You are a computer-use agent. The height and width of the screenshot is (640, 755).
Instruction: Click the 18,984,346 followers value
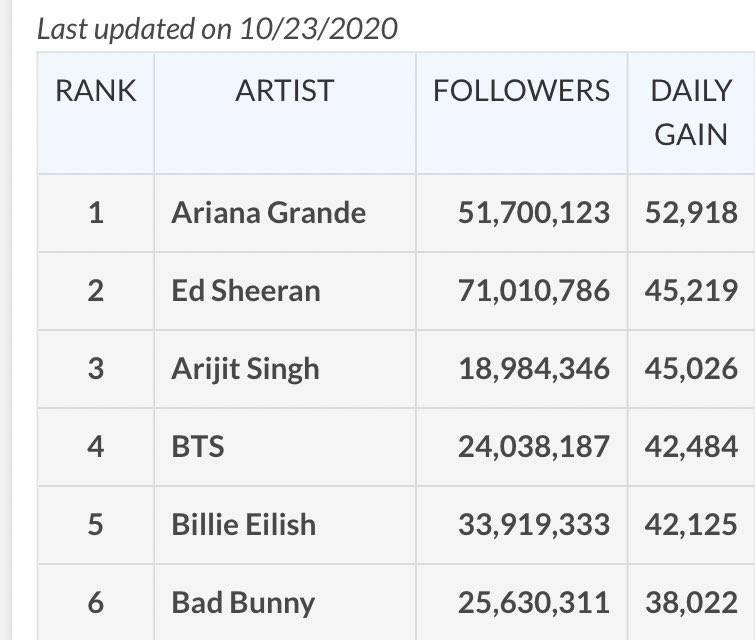(x=533, y=368)
